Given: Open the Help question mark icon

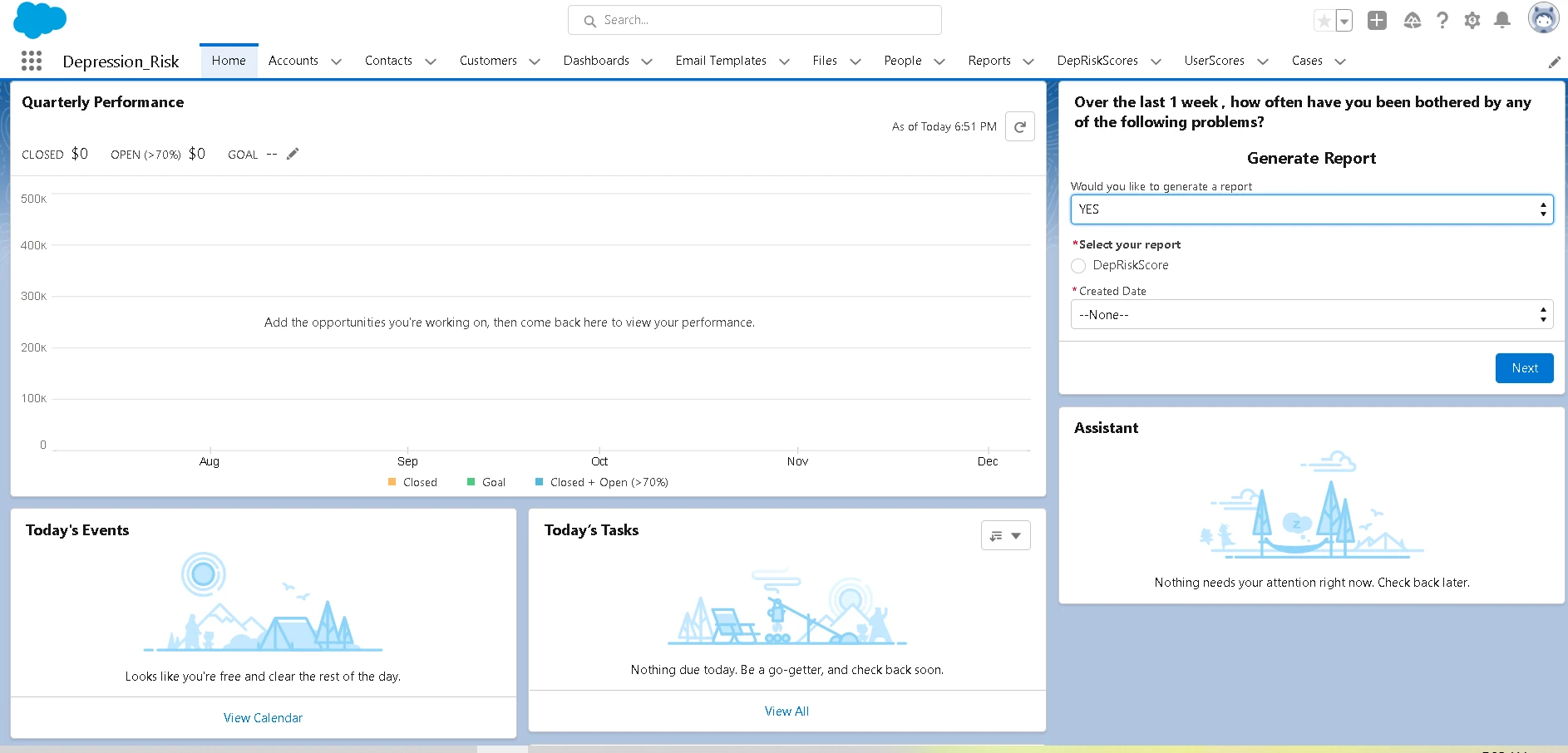Looking at the screenshot, I should point(1442,21).
